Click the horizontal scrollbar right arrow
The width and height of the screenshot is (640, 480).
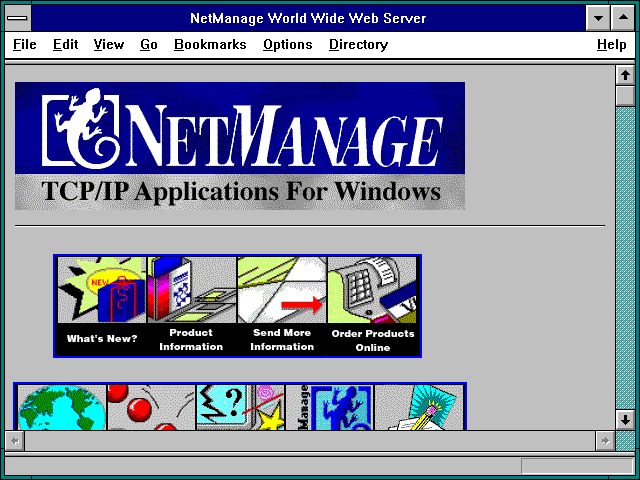point(605,441)
